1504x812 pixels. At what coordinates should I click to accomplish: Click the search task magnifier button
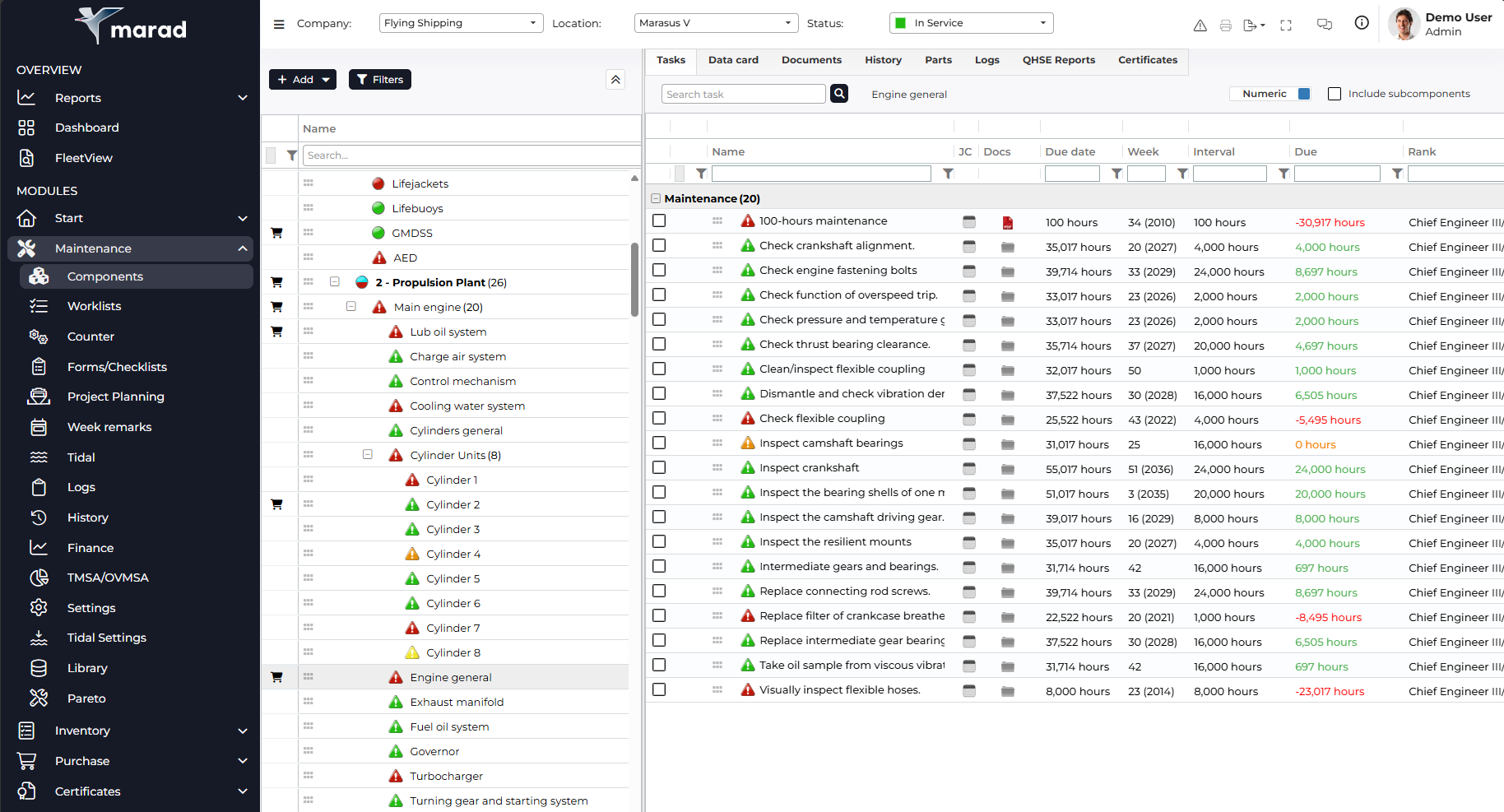839,94
